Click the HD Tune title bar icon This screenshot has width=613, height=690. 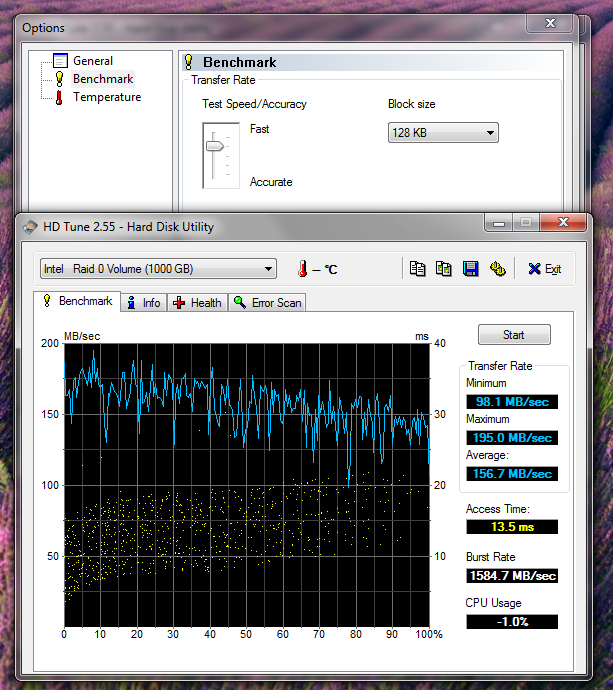[x=30, y=227]
